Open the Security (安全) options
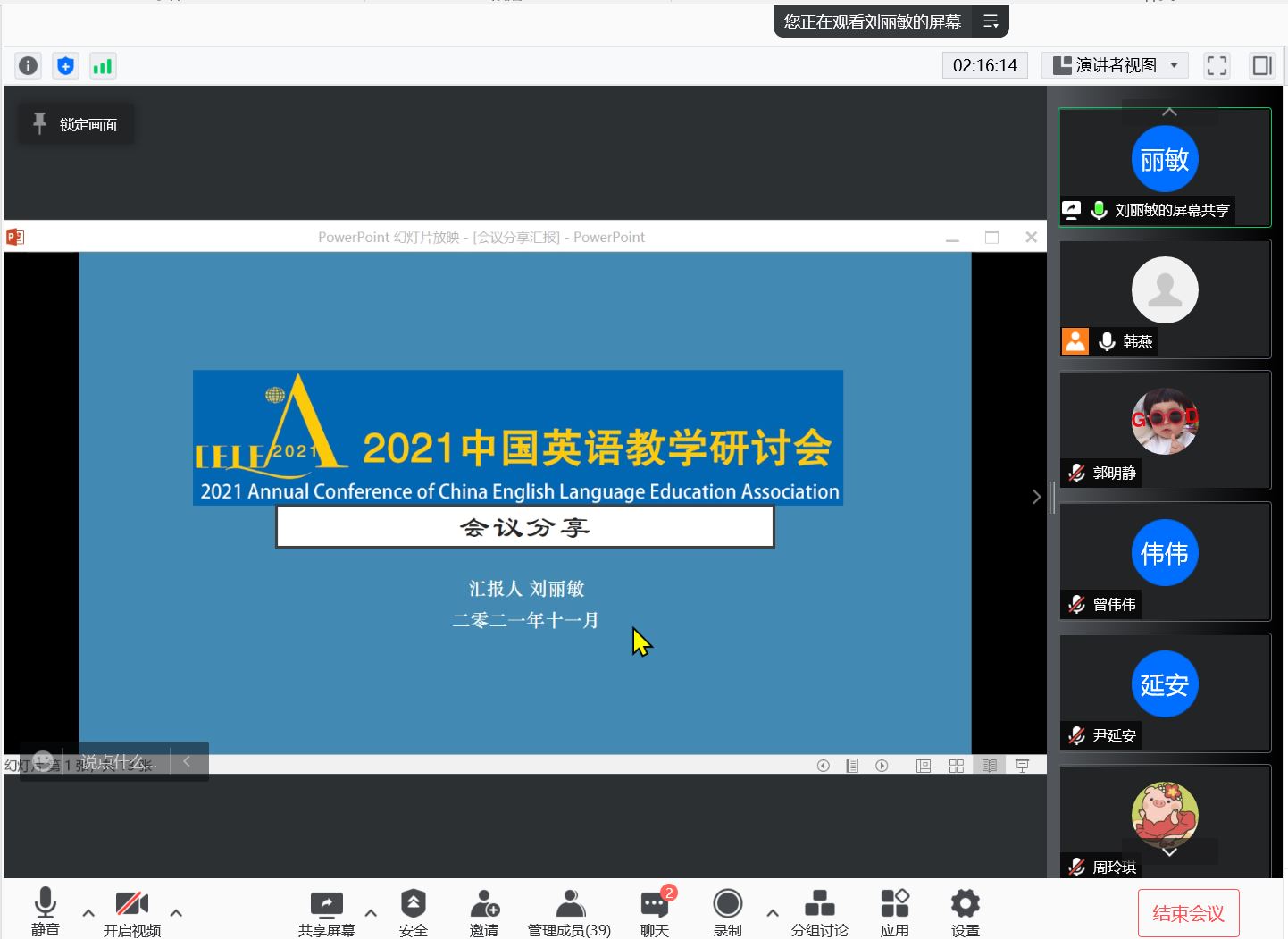Viewport: 1288px width, 939px height. pos(413,913)
